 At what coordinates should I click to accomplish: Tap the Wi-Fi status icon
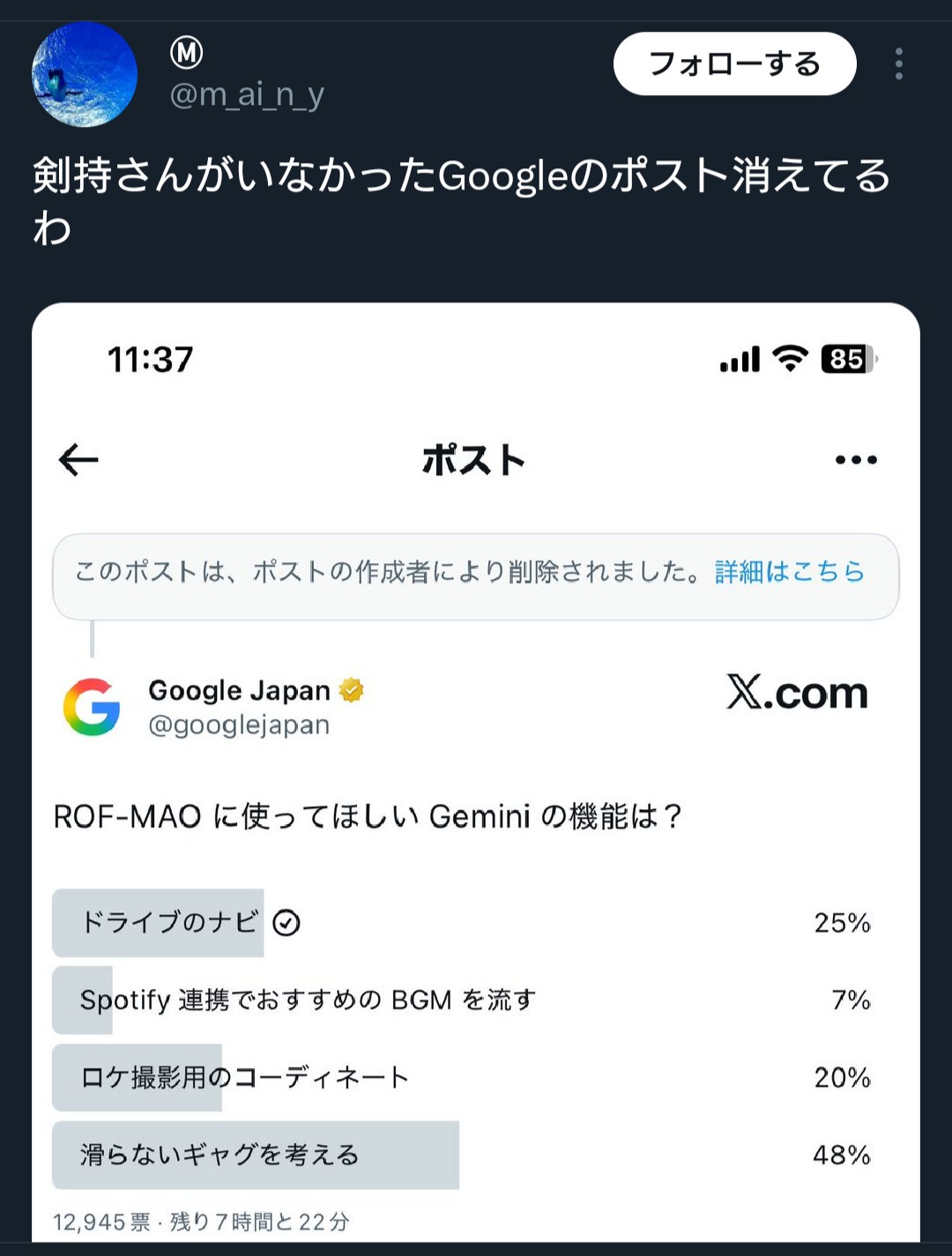(790, 359)
